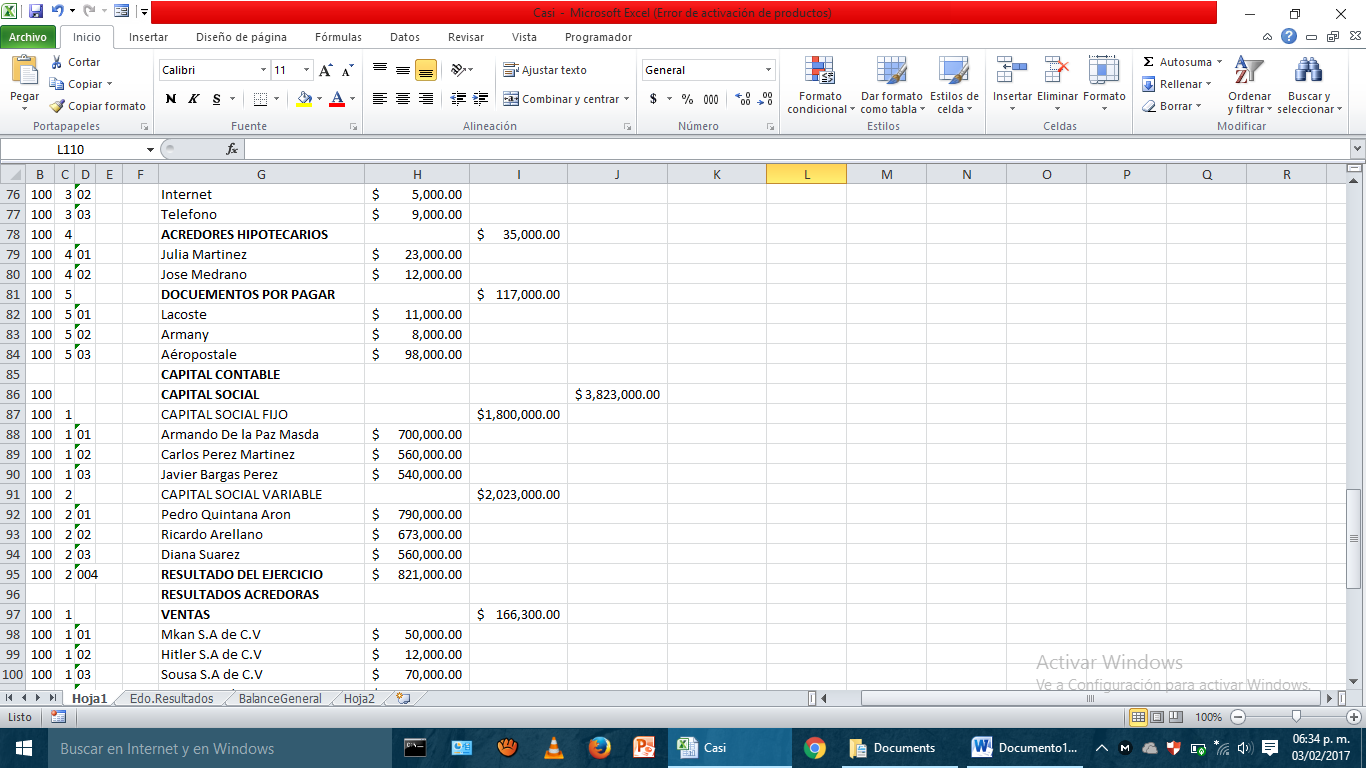
Task: Click the percentage format icon
Action: tap(686, 100)
